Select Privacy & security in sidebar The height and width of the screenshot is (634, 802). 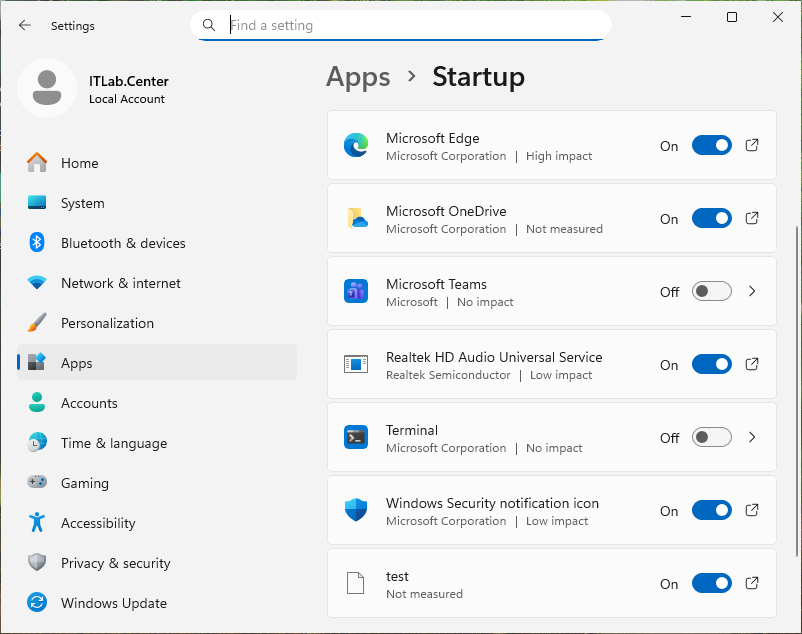tap(115, 563)
